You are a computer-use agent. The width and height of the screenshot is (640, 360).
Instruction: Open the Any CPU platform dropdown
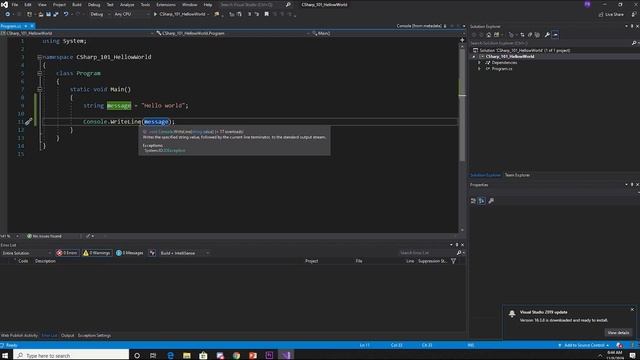131,14
